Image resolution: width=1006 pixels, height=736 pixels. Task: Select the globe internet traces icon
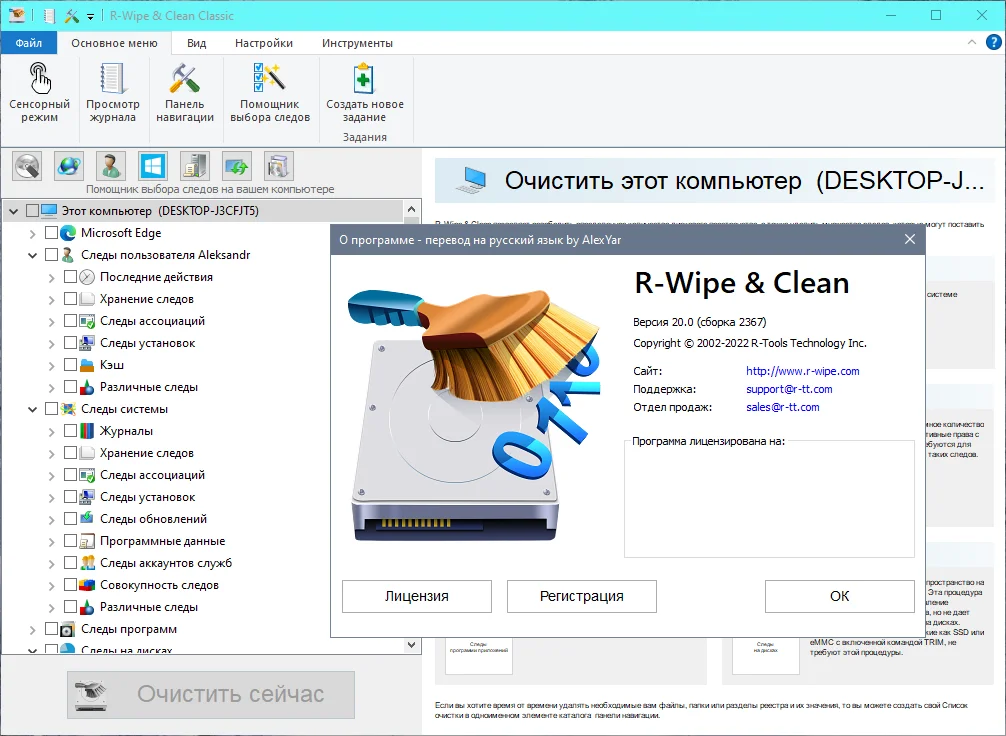coord(69,166)
